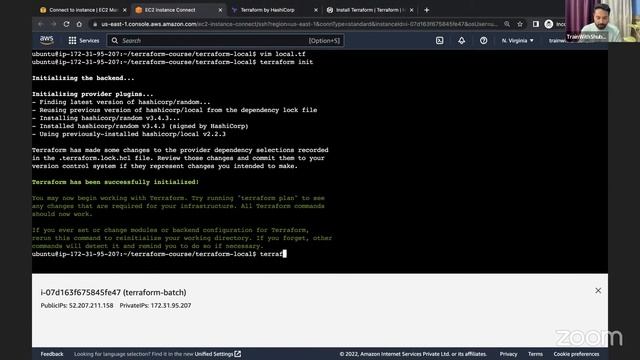Click the browser address bar URL

click(299, 24)
